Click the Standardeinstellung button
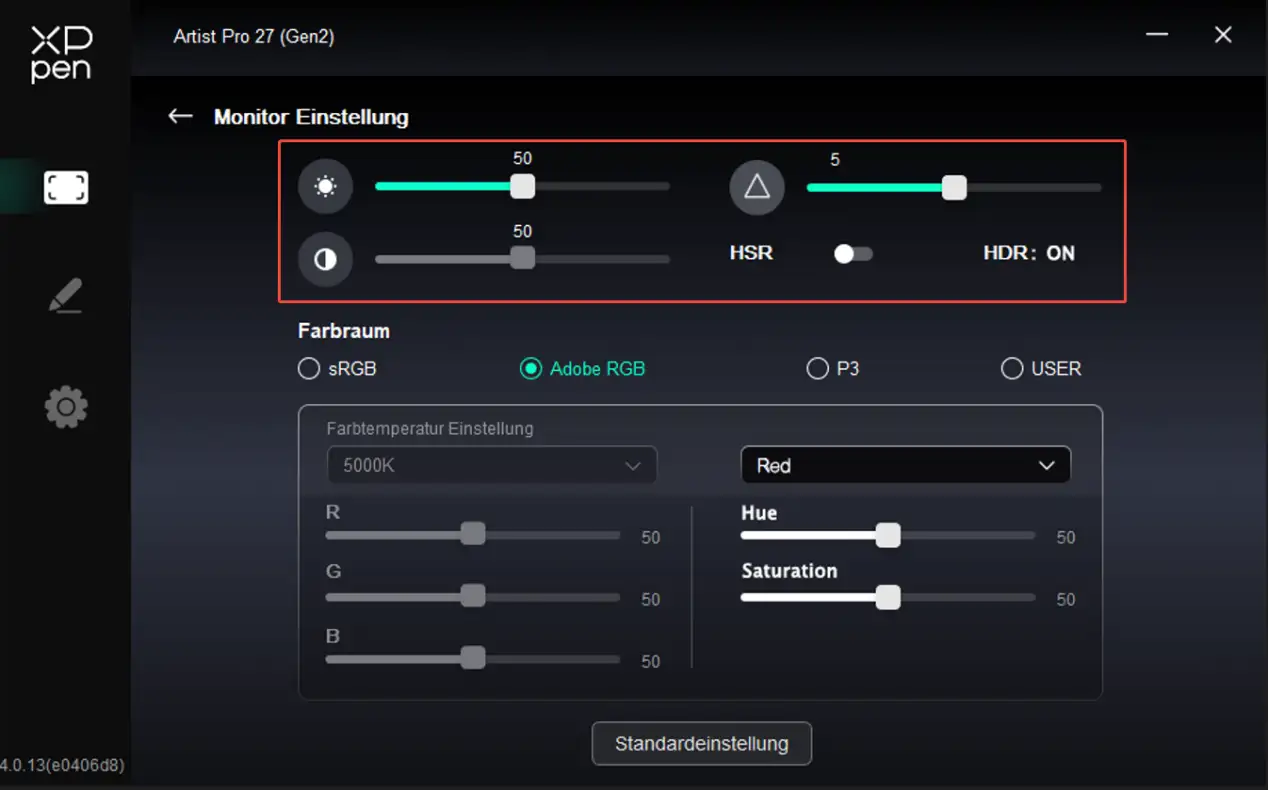The image size is (1268, 790). (x=701, y=744)
